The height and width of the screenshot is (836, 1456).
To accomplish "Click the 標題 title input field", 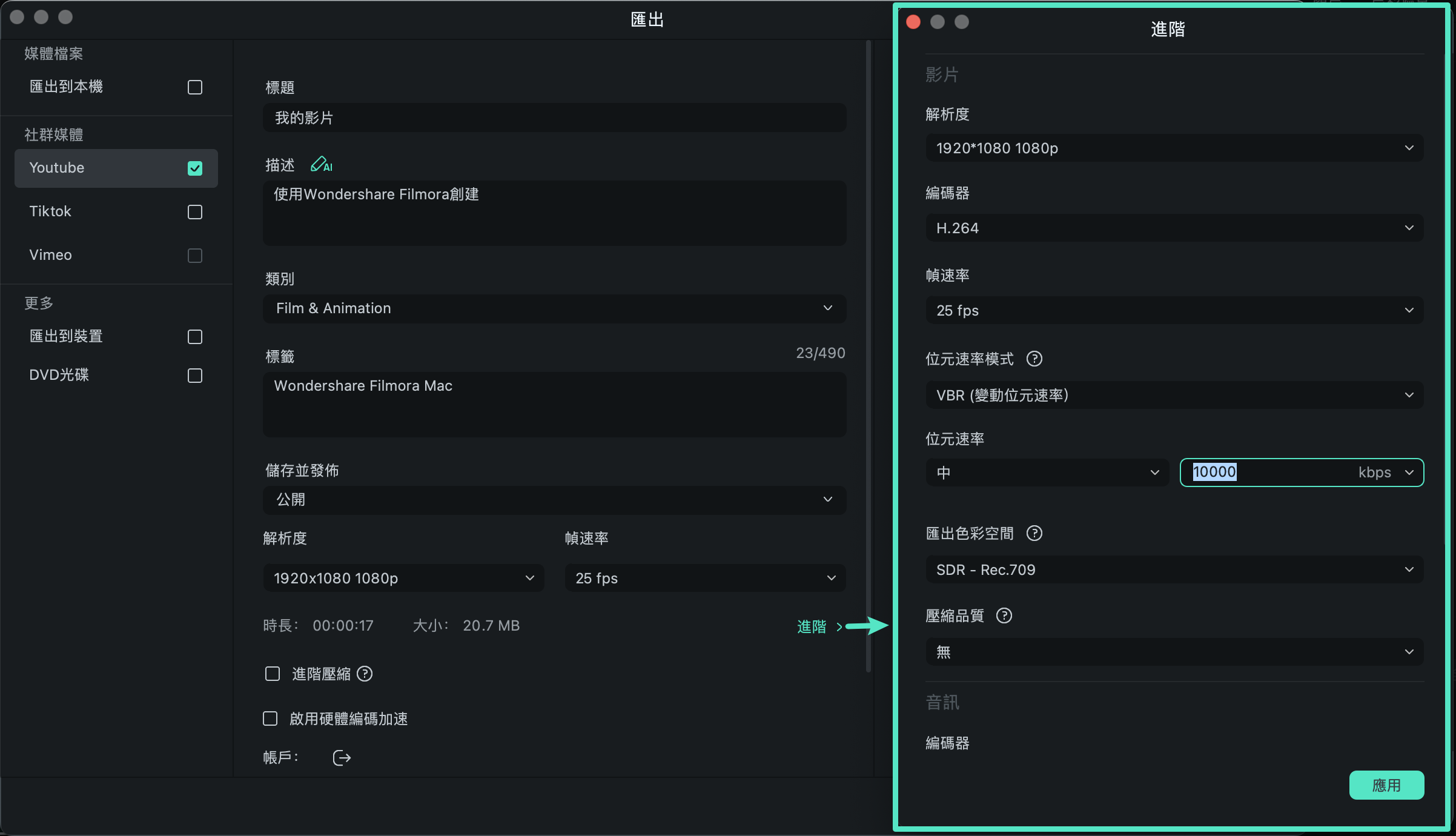I will point(555,118).
